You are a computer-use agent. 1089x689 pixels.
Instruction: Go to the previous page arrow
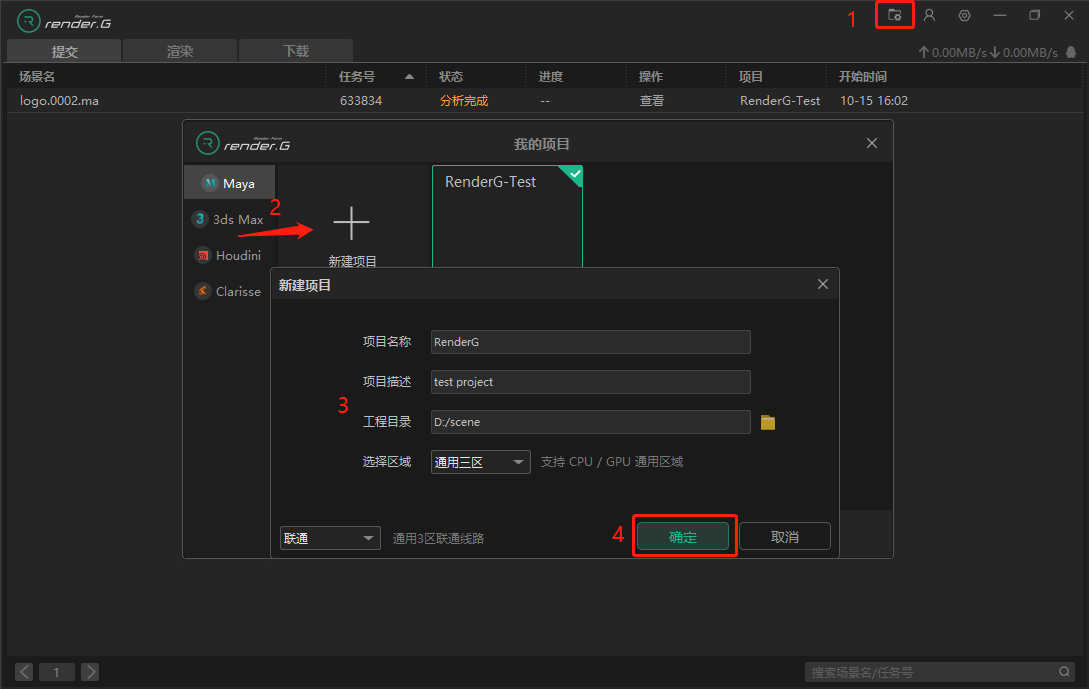click(24, 672)
